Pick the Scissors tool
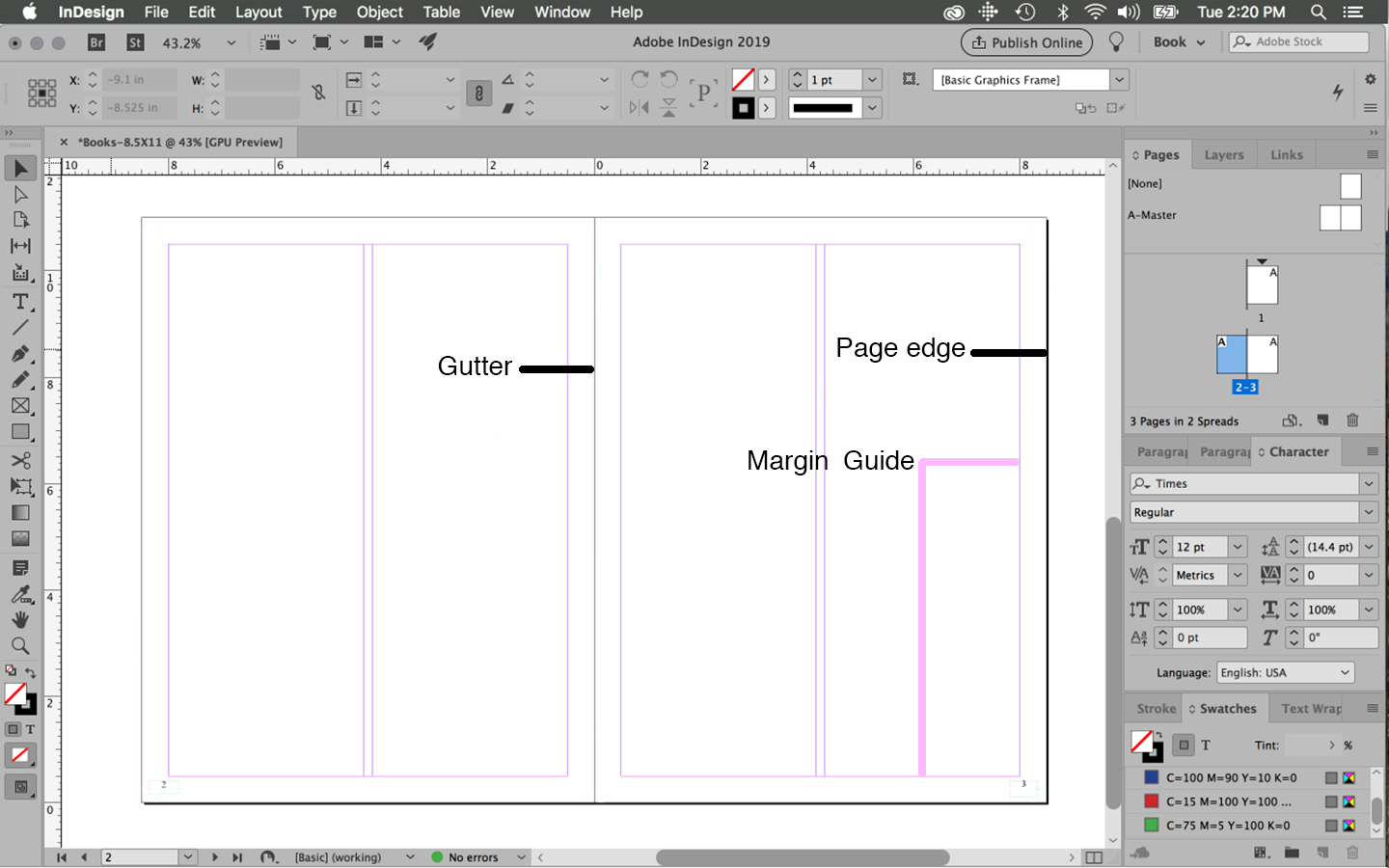The width and height of the screenshot is (1389, 868). 20,460
